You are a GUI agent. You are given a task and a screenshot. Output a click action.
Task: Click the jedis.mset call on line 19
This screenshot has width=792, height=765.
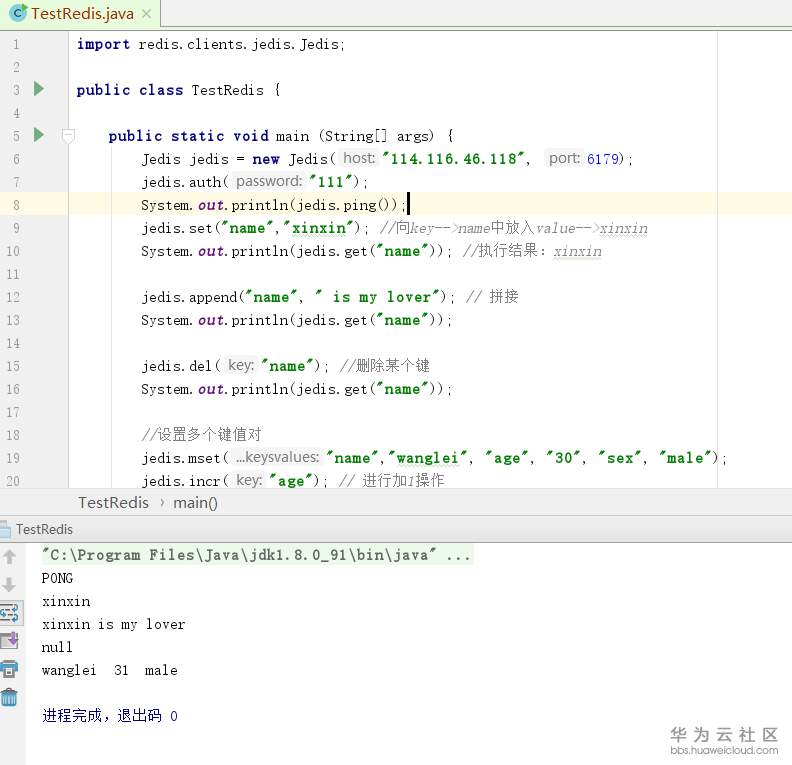[x=434, y=458]
